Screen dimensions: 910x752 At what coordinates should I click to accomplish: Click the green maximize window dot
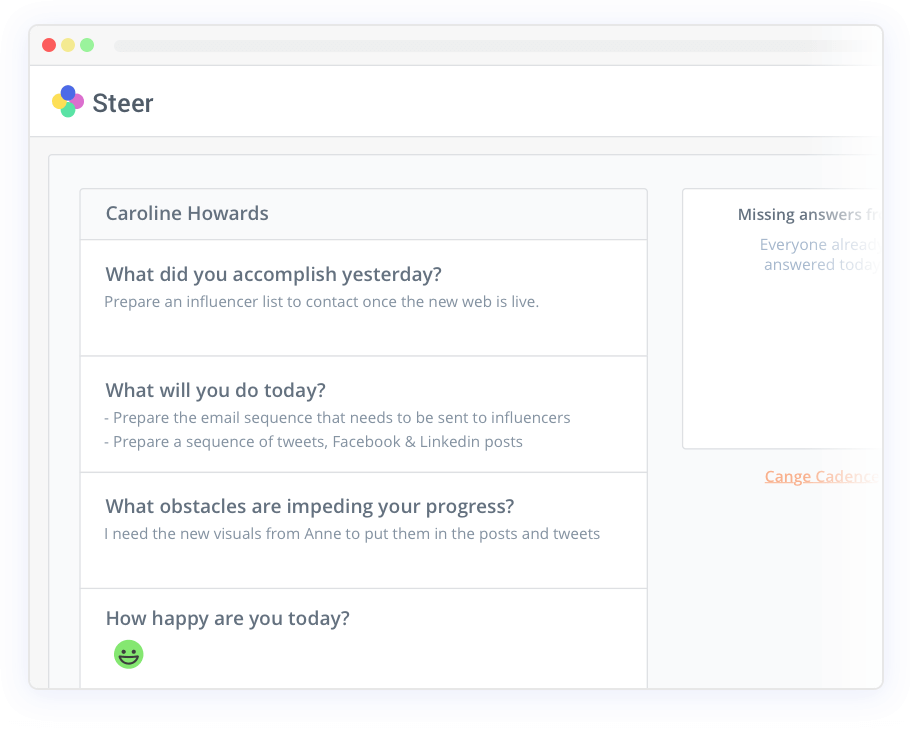[87, 45]
